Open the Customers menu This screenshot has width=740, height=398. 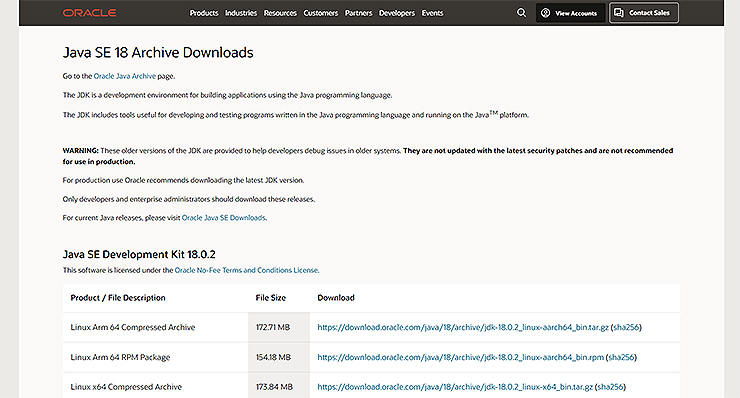(x=320, y=13)
